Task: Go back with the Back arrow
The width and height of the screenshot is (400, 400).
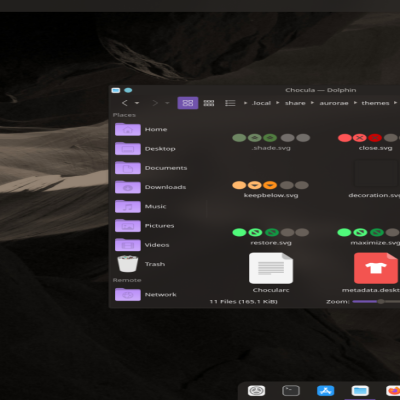Action: [x=125, y=103]
